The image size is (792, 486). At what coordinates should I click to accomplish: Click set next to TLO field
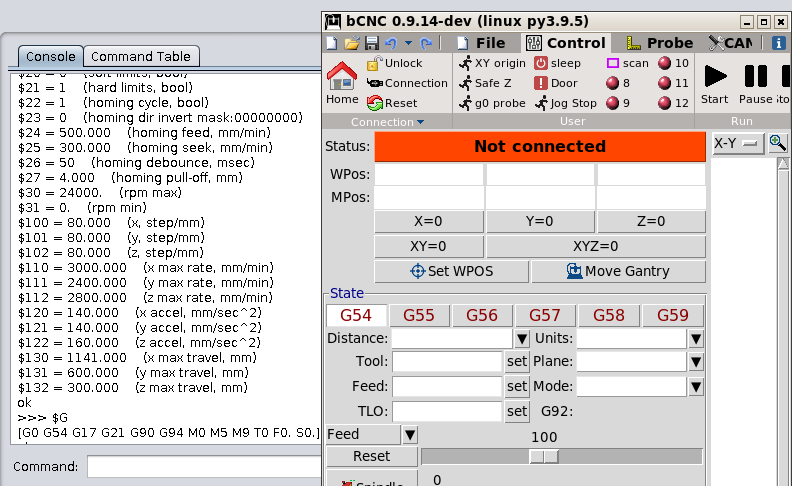517,411
